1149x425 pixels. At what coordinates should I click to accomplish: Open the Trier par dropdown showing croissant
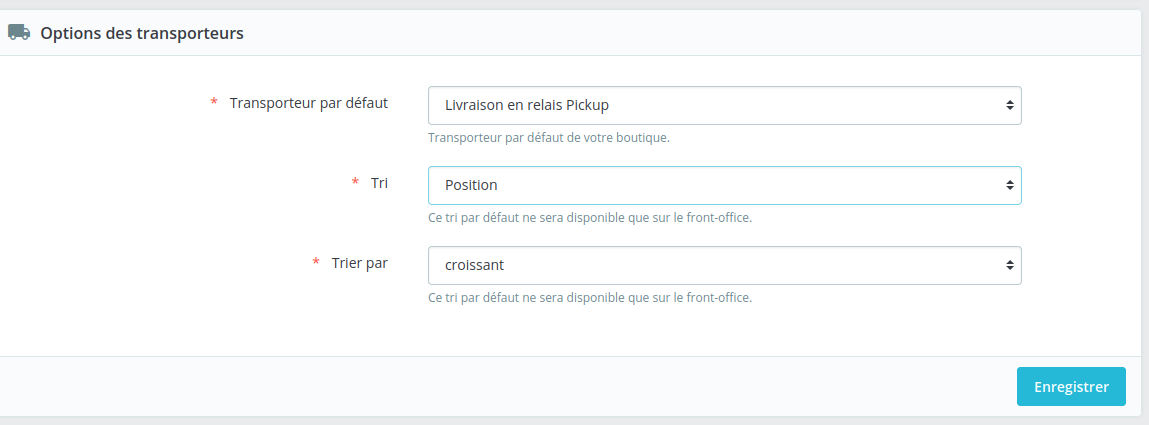click(x=725, y=265)
